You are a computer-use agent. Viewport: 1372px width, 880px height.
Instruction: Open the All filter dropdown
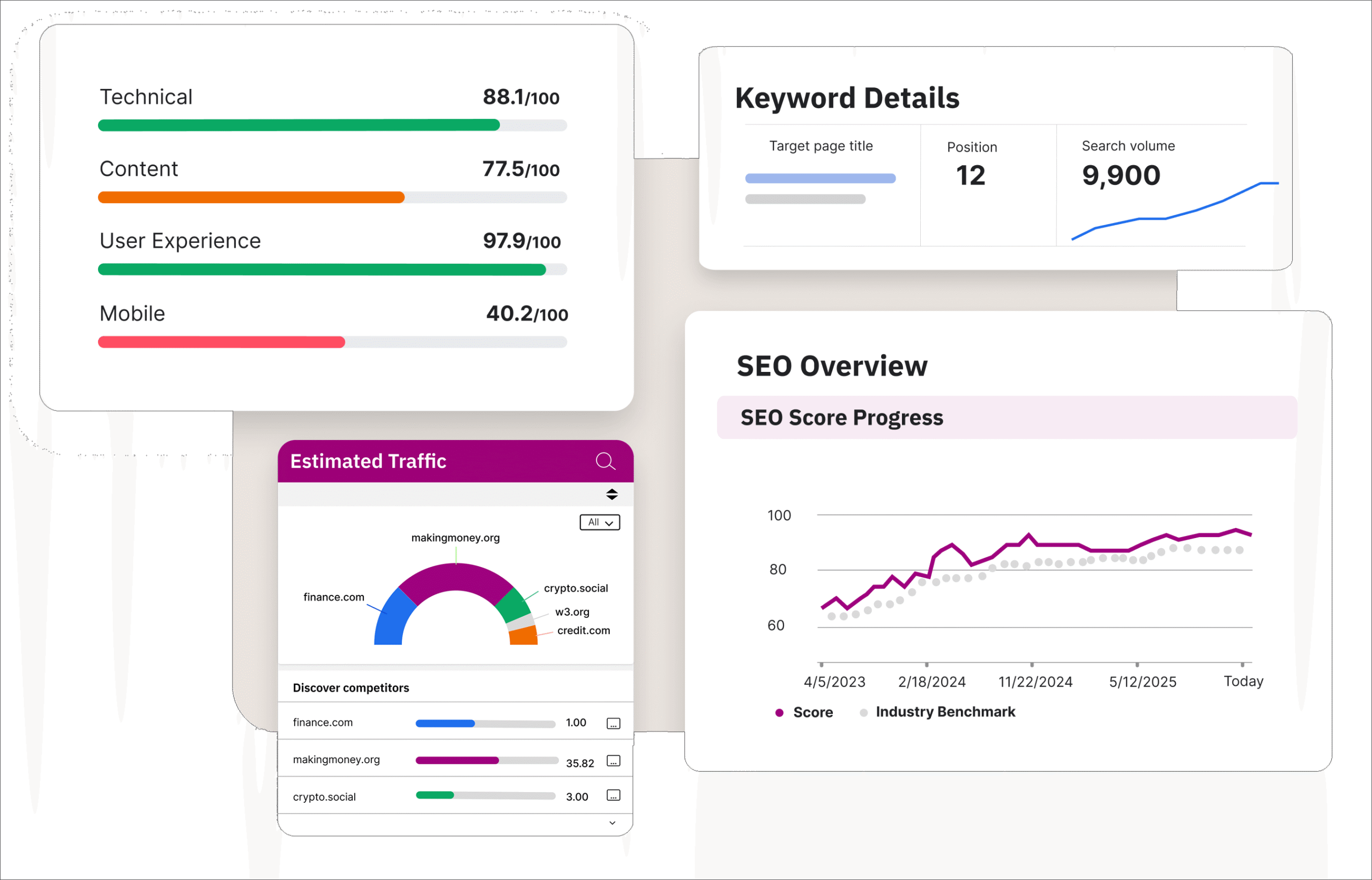pos(599,523)
